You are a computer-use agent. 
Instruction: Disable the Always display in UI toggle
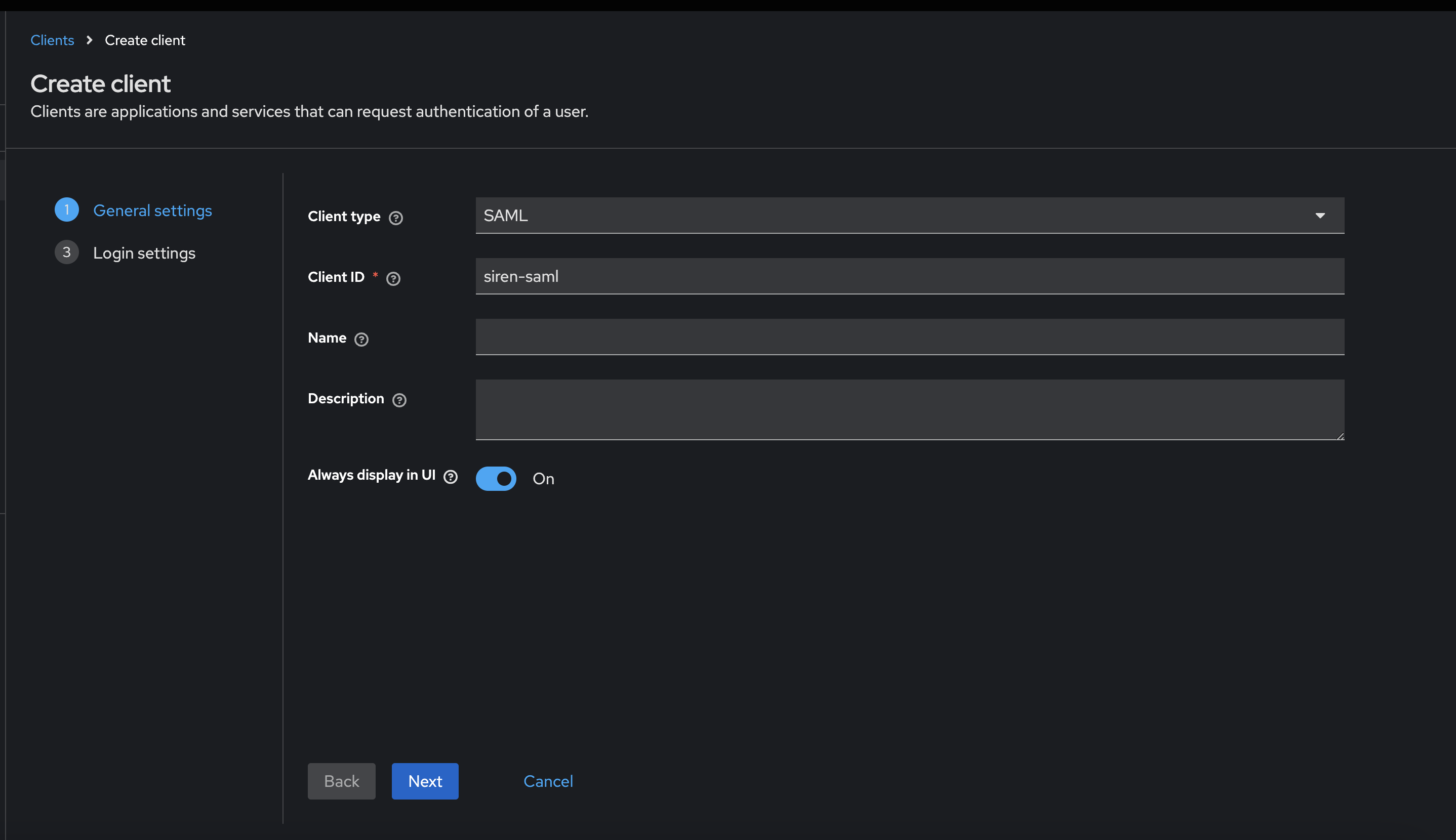pos(496,478)
